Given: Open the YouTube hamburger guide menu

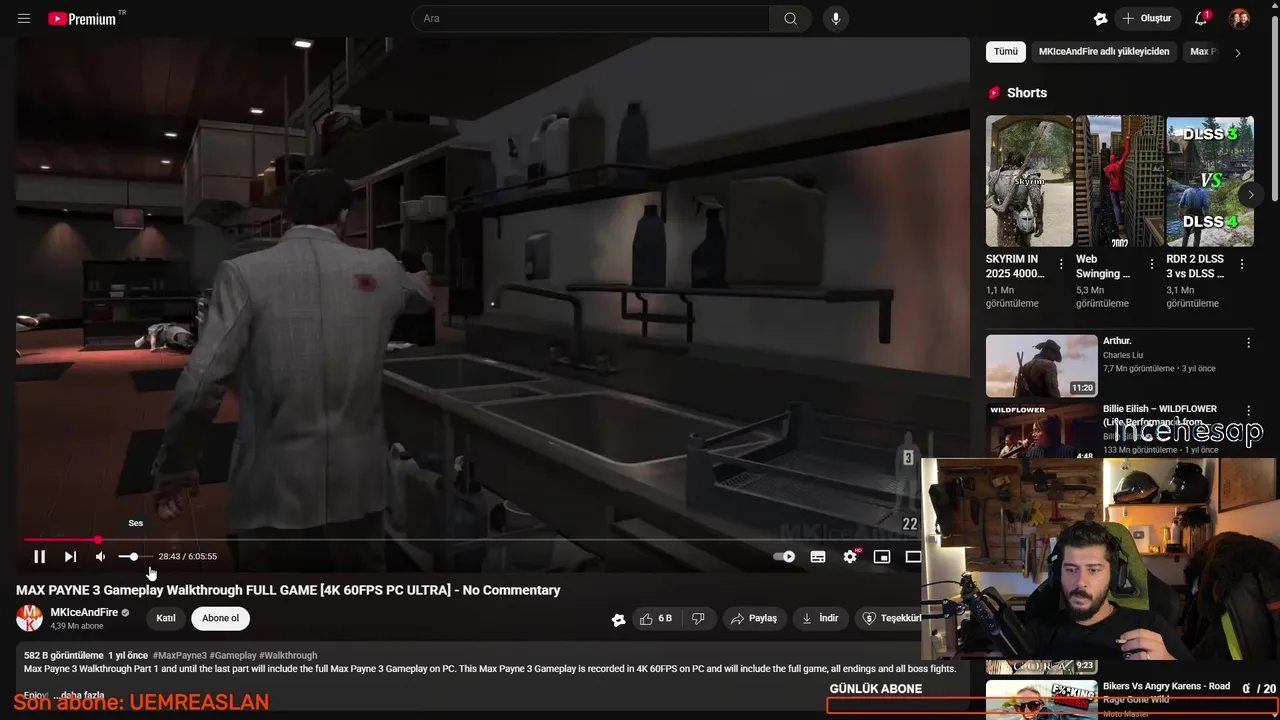Looking at the screenshot, I should [x=24, y=19].
